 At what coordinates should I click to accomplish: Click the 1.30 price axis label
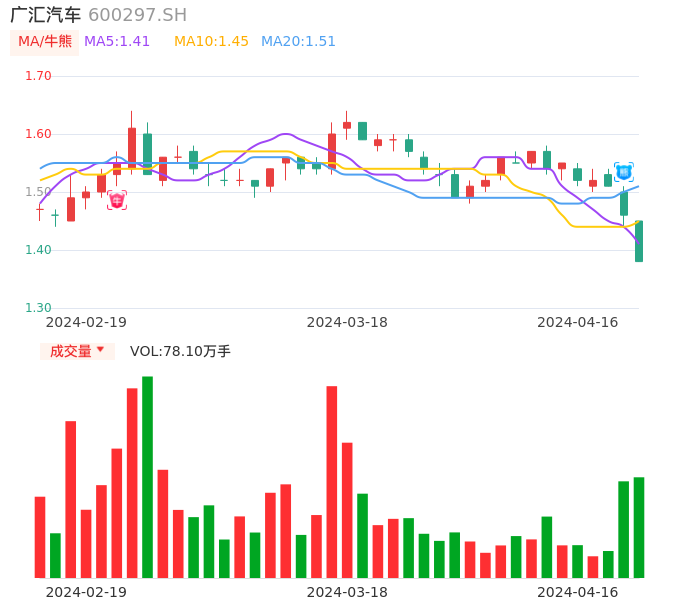pyautogui.click(x=38, y=308)
